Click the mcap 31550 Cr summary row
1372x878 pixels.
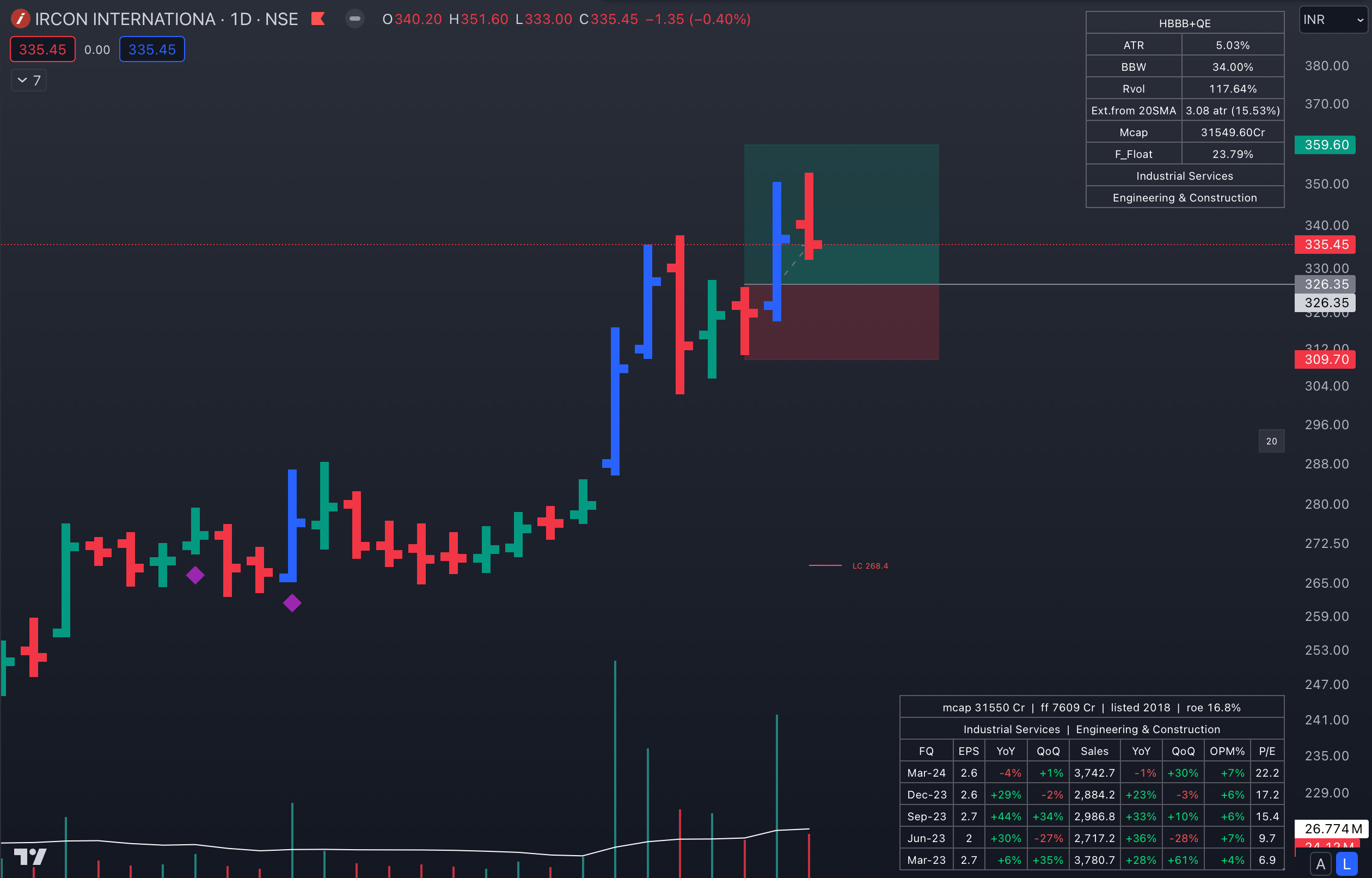(1091, 707)
